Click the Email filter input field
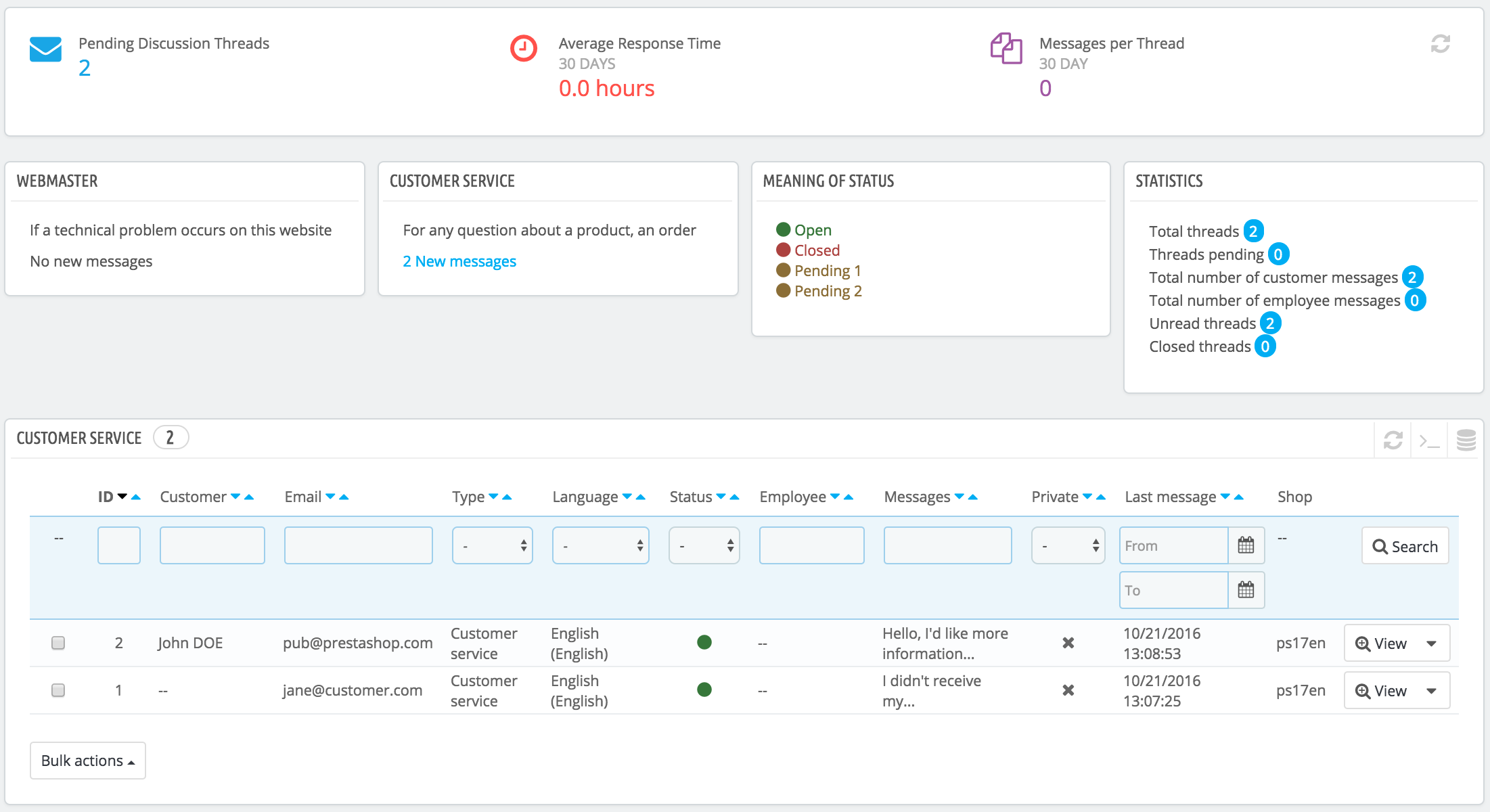Screen dimensions: 1490x812 coord(358,545)
